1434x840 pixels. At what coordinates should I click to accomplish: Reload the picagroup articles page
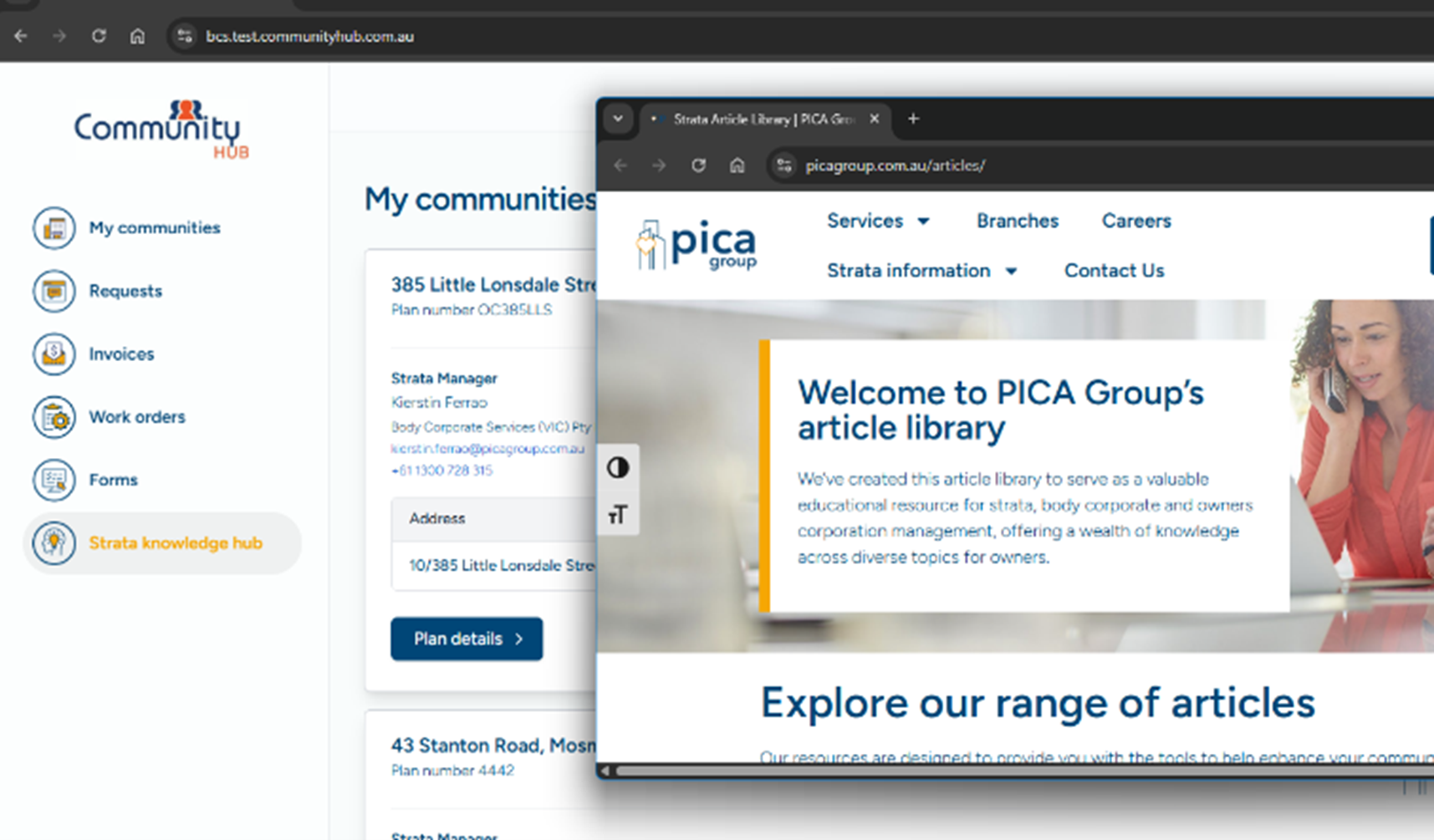coord(698,165)
